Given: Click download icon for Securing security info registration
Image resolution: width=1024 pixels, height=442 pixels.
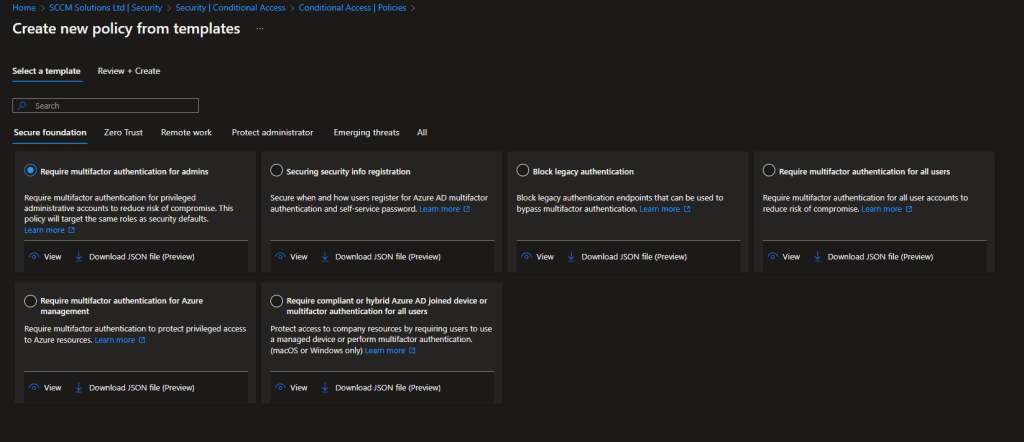Looking at the screenshot, I should click(x=325, y=257).
